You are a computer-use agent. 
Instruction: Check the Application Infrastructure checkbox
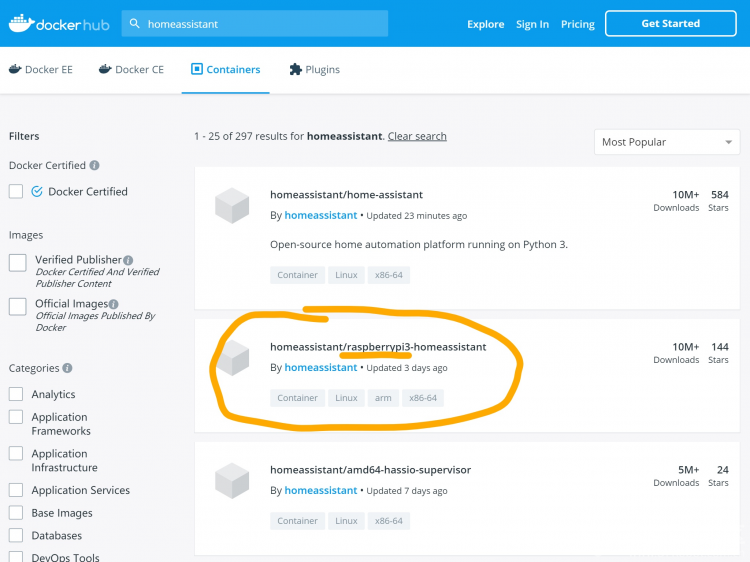click(16, 453)
